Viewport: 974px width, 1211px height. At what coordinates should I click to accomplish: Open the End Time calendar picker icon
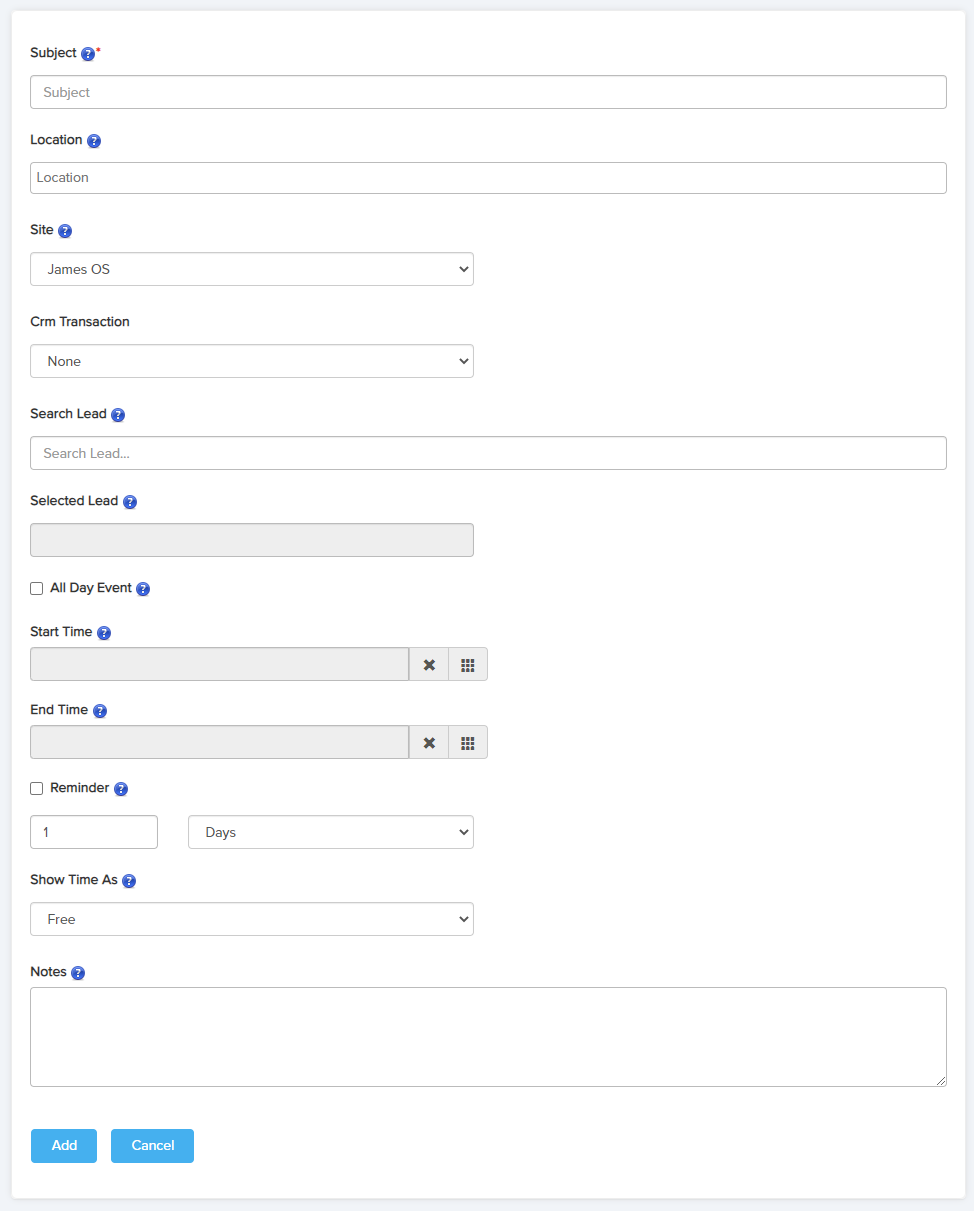click(x=467, y=743)
